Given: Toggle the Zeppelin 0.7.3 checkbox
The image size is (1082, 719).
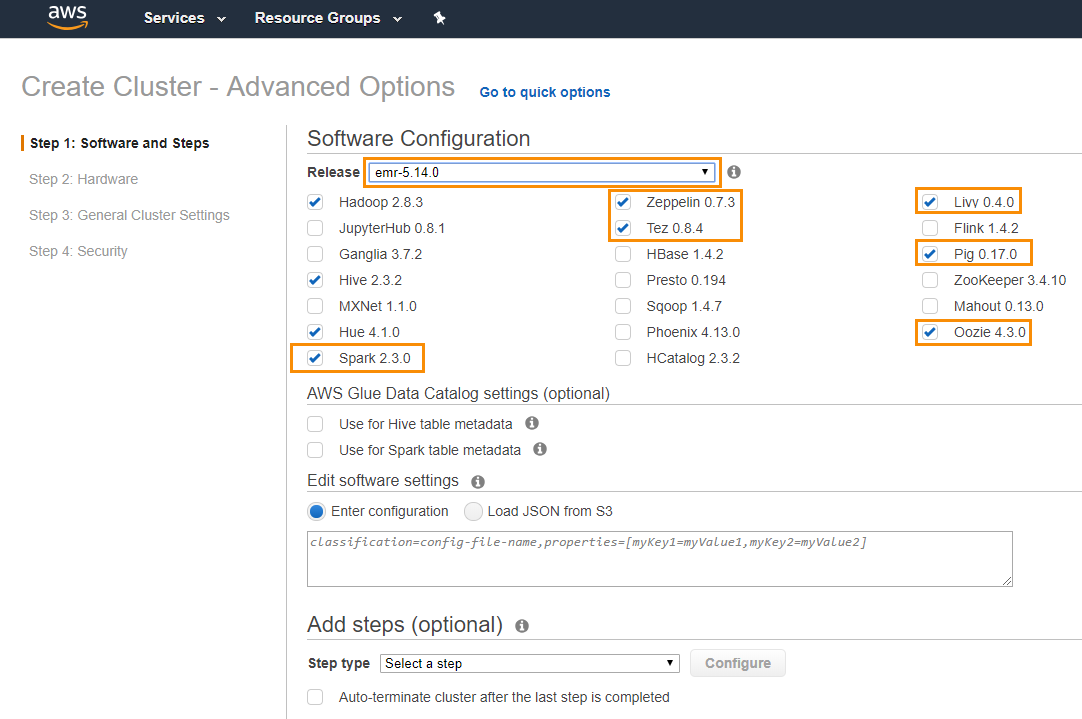Looking at the screenshot, I should [623, 202].
